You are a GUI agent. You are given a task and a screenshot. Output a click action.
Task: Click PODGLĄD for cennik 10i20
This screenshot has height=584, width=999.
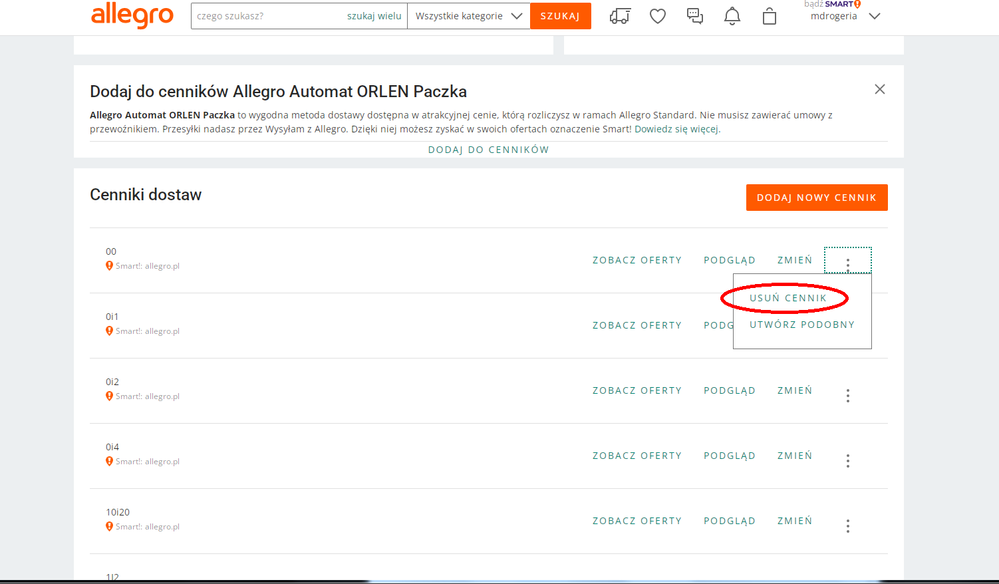(x=729, y=521)
